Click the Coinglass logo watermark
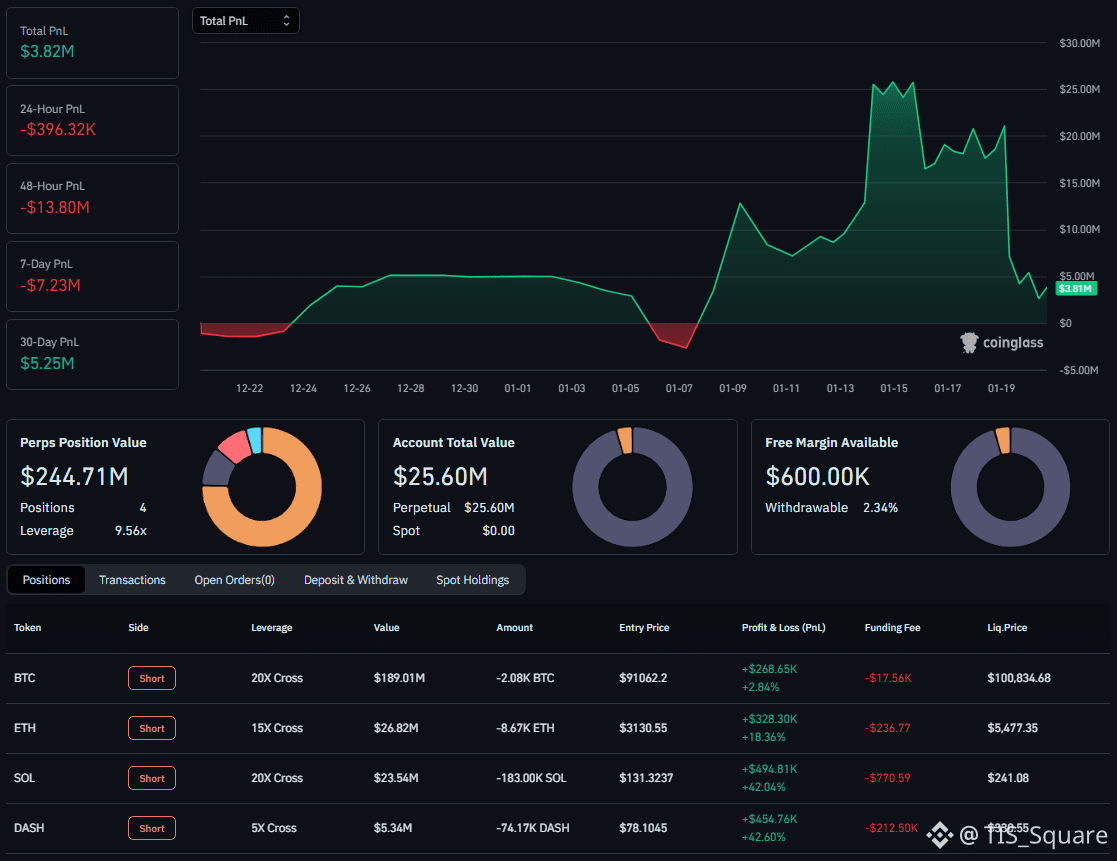This screenshot has height=861, width=1117. coord(1002,343)
